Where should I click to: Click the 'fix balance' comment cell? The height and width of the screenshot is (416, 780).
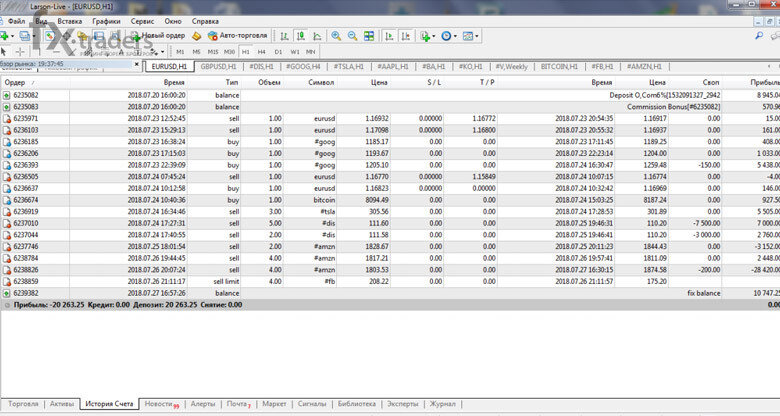(x=703, y=293)
